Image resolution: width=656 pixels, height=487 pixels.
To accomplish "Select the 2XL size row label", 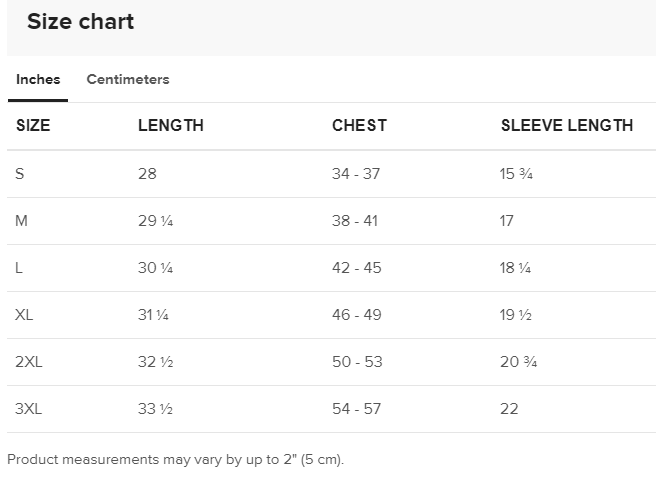I will coord(29,362).
